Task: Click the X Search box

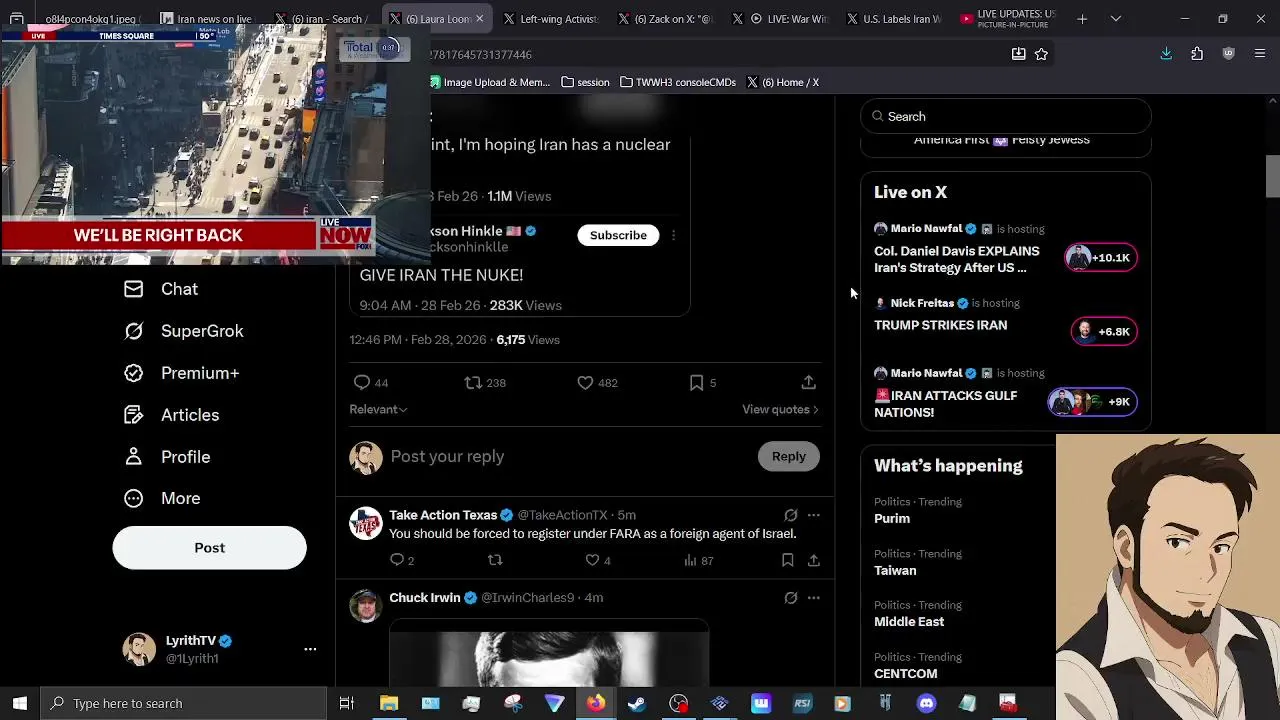Action: (1005, 116)
